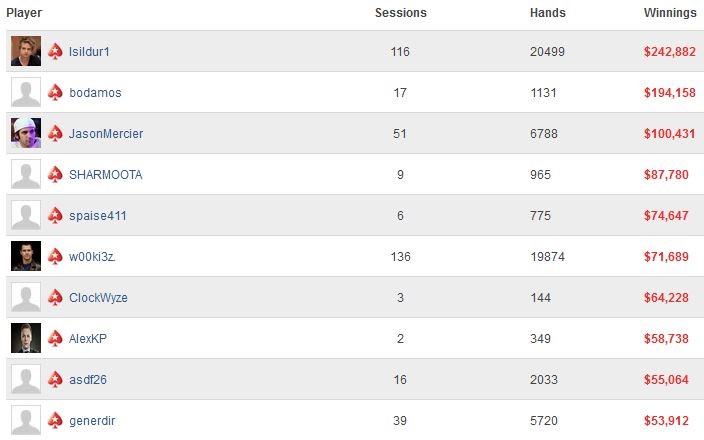Click JasonMercier's avatar photo
Viewport: 704px width, 440px height.
(26, 133)
